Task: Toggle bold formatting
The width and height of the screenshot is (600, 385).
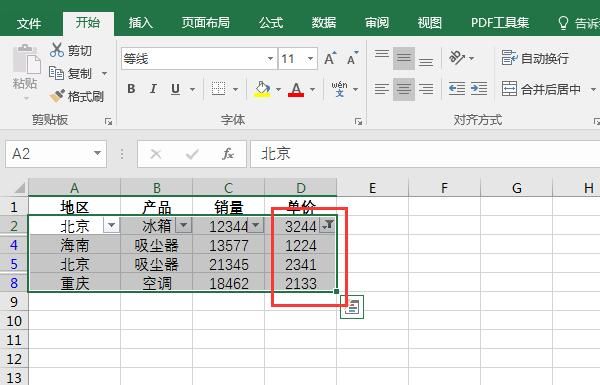Action: tap(131, 89)
